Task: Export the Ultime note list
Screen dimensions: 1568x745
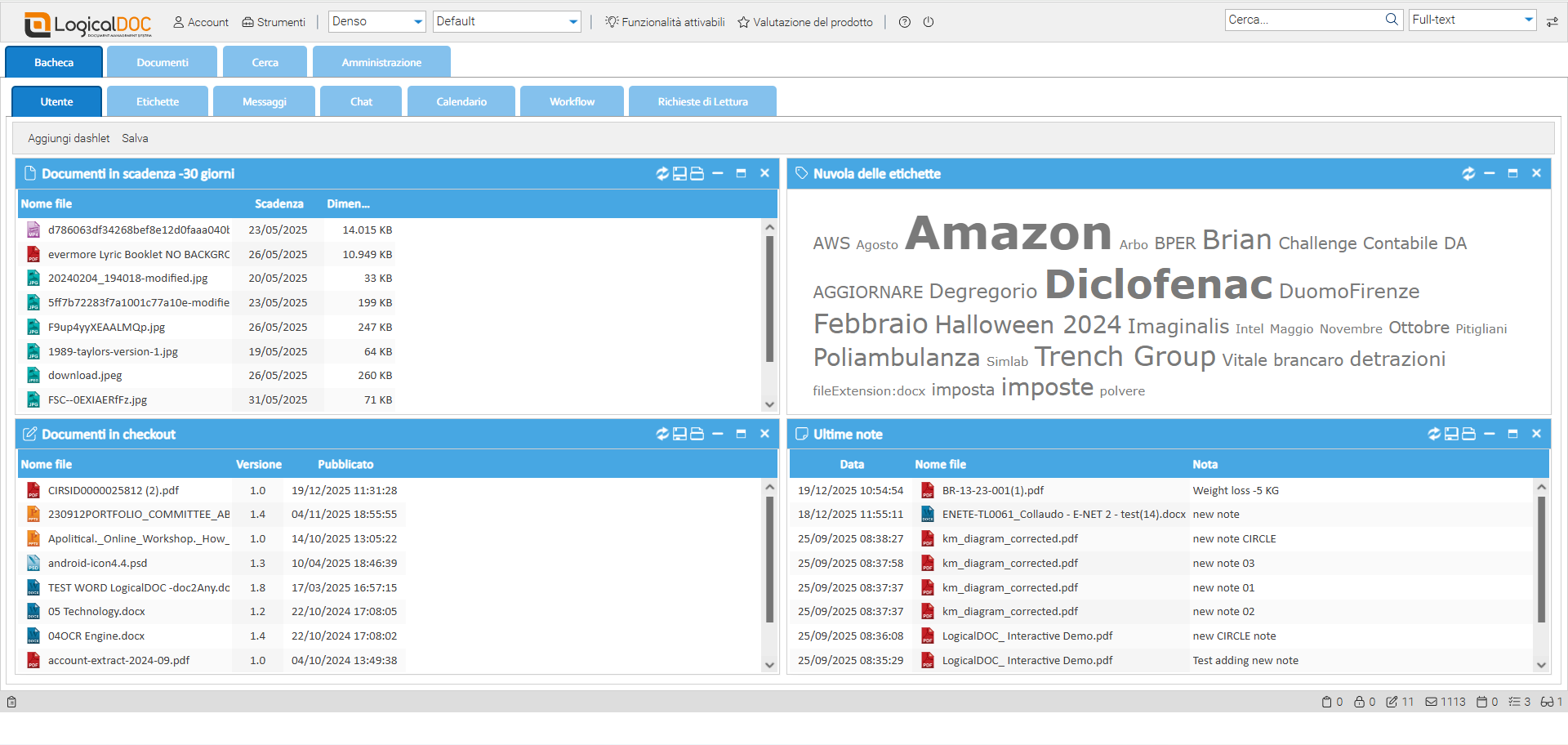Action: [1451, 434]
